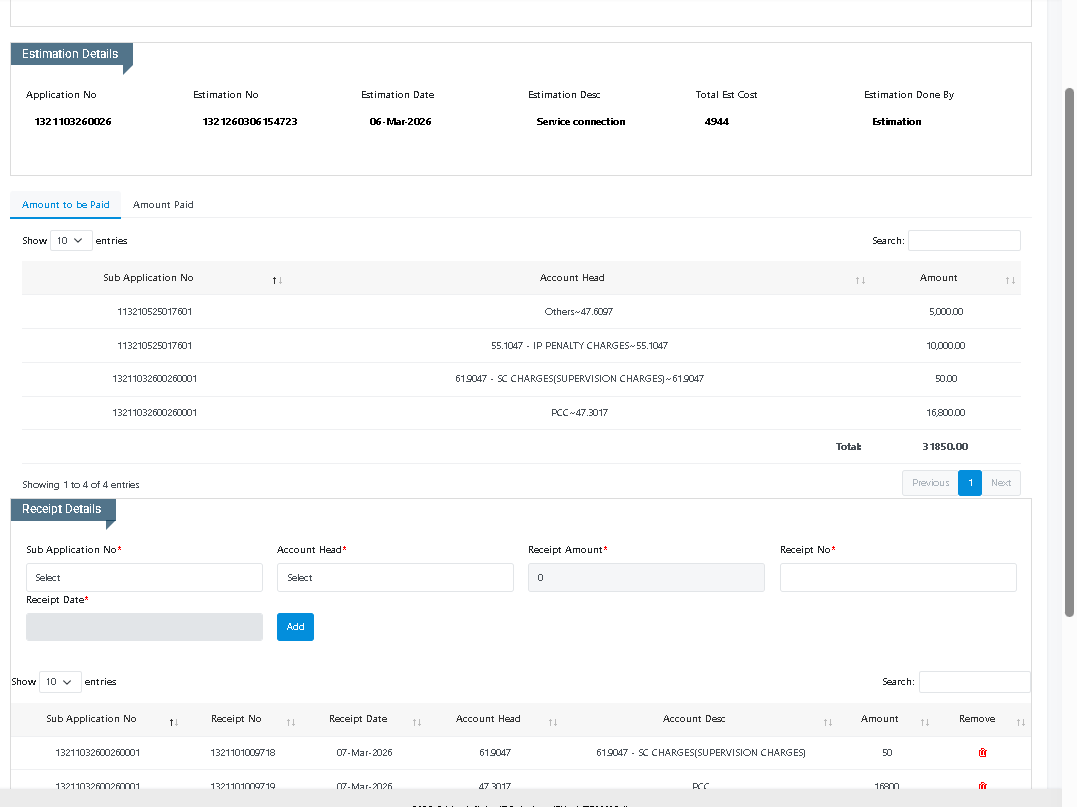The image size is (1077, 807).
Task: Sort receipts table by Receipt No
Action: tap(236, 719)
